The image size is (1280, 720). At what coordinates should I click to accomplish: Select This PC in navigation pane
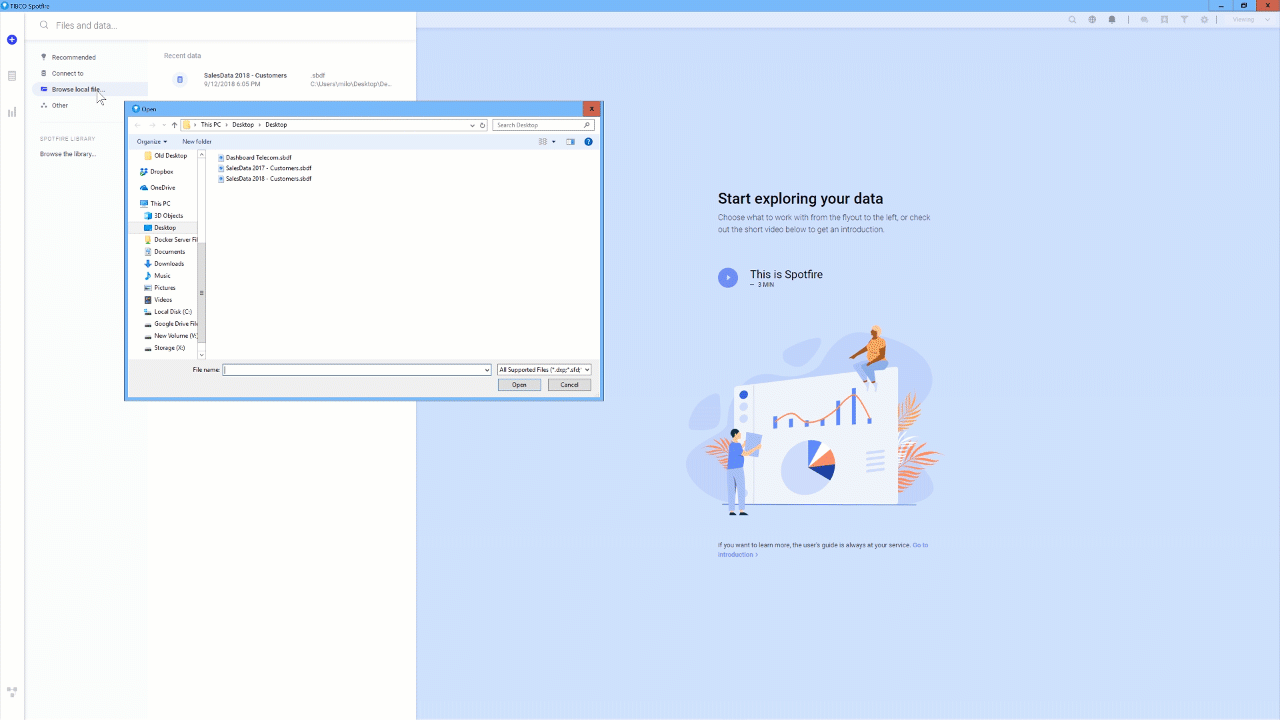coord(155,204)
